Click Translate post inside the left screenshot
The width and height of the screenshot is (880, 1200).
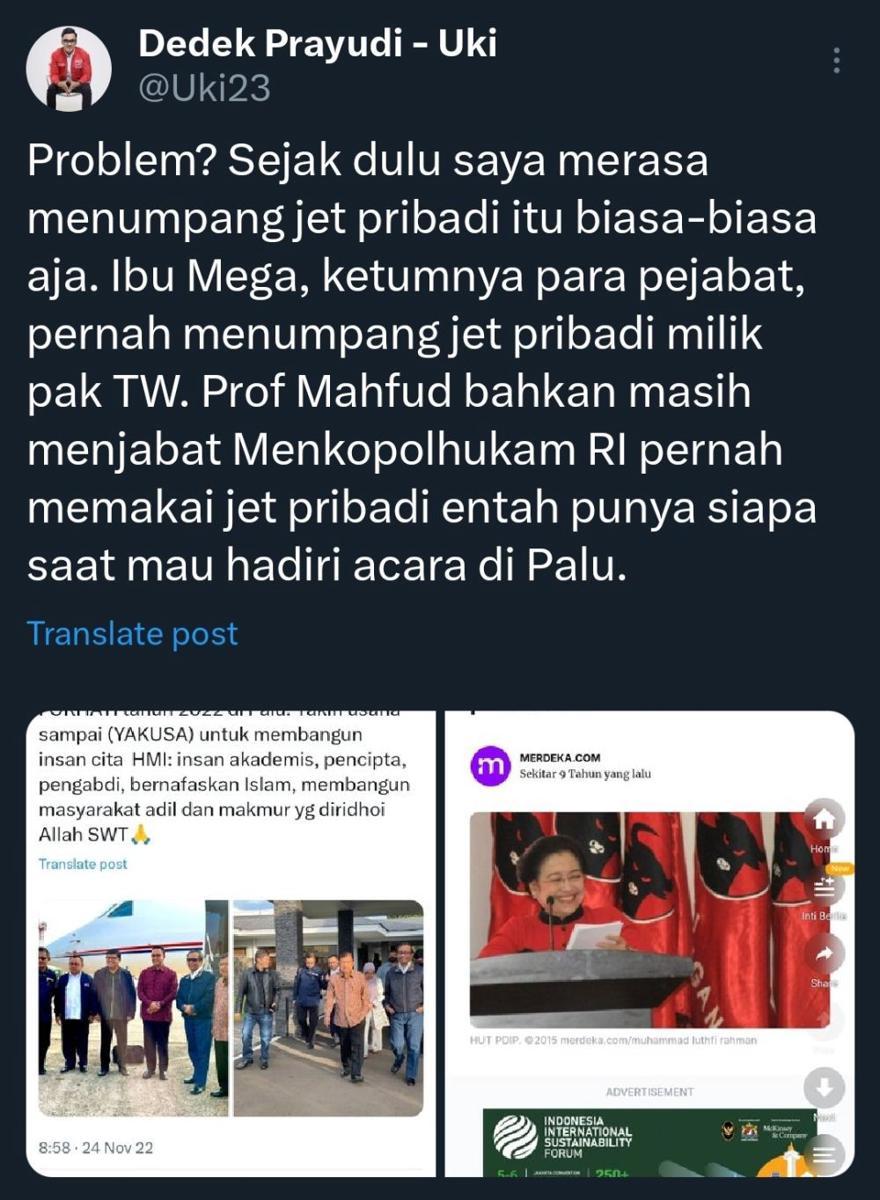tap(83, 864)
